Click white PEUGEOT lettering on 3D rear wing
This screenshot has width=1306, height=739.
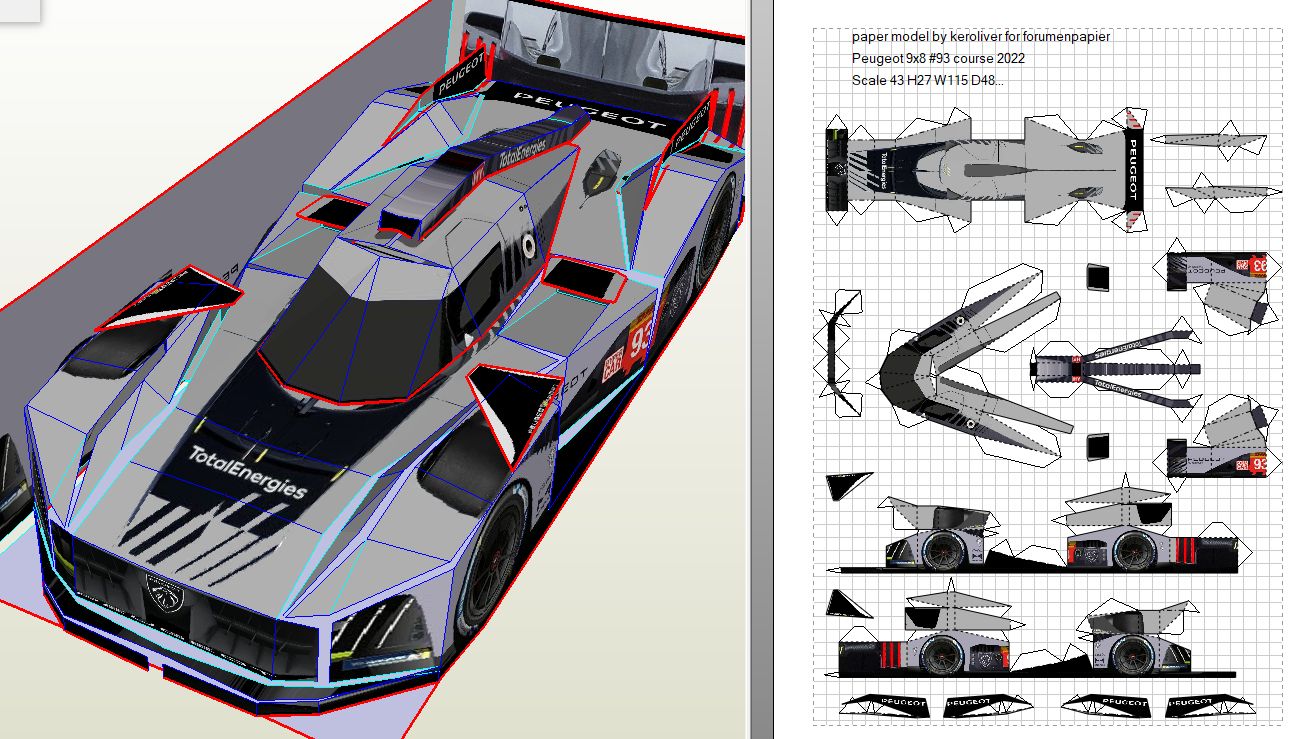pyautogui.click(x=589, y=110)
